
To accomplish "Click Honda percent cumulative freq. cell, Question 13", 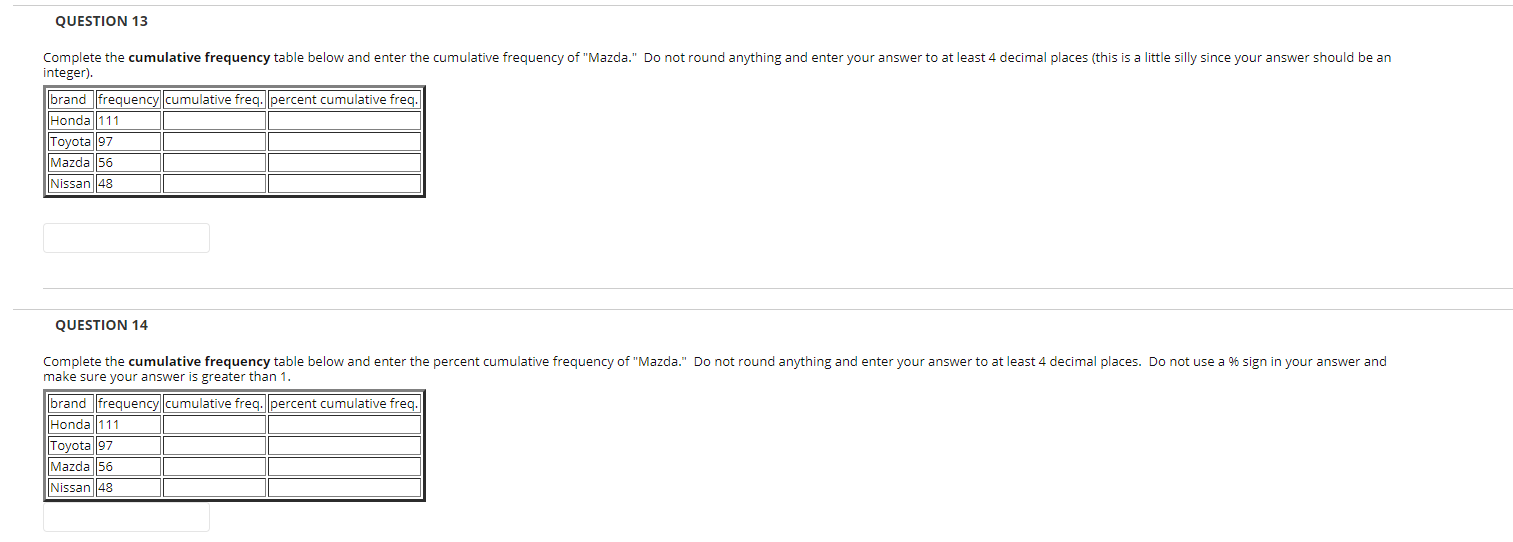I will [344, 120].
